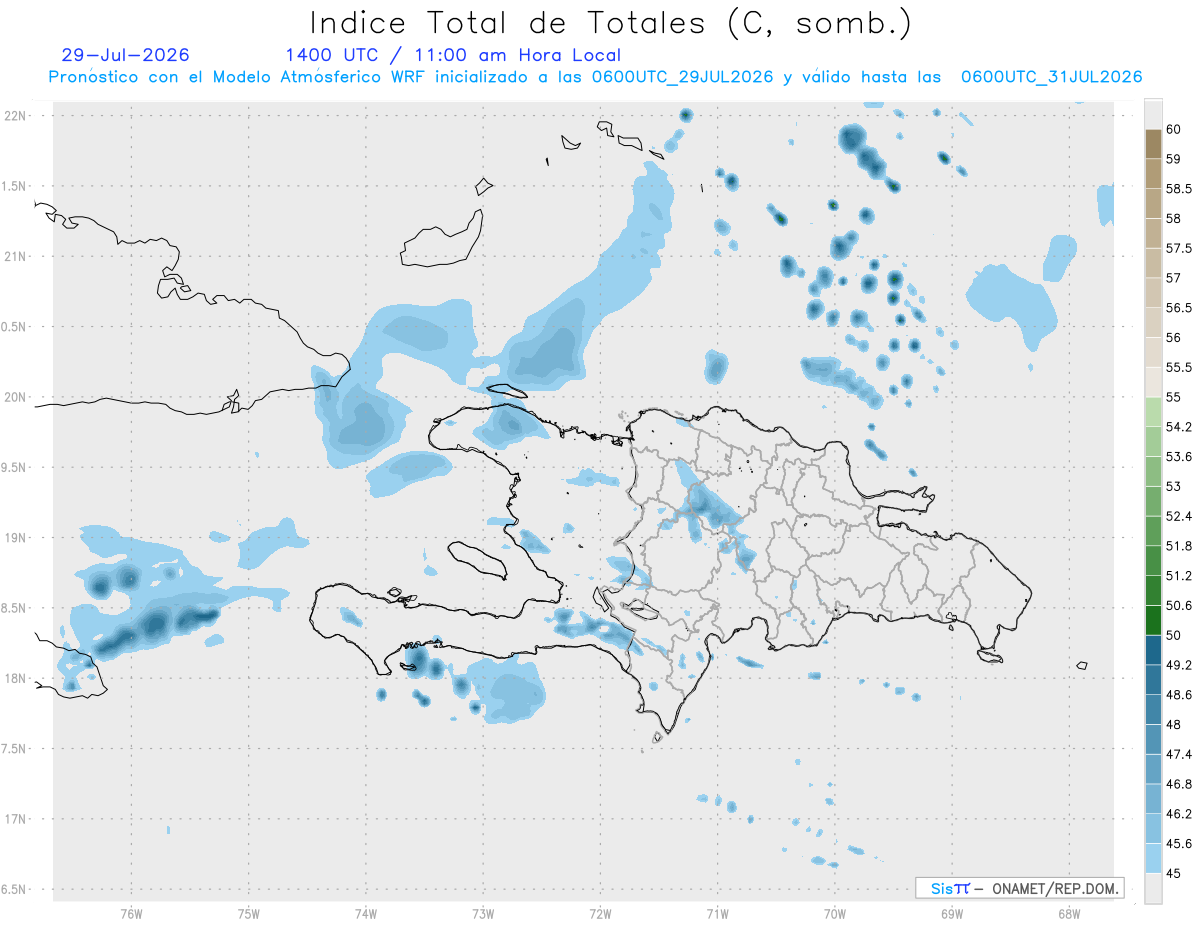Click the "60" value on color legend
Viewport: 1200px width, 927px height.
click(1174, 129)
